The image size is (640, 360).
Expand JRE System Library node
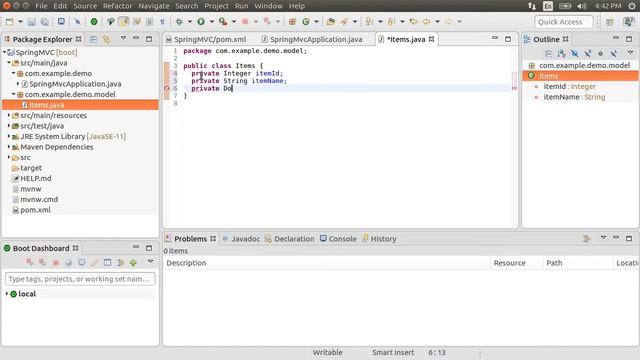click(x=9, y=136)
